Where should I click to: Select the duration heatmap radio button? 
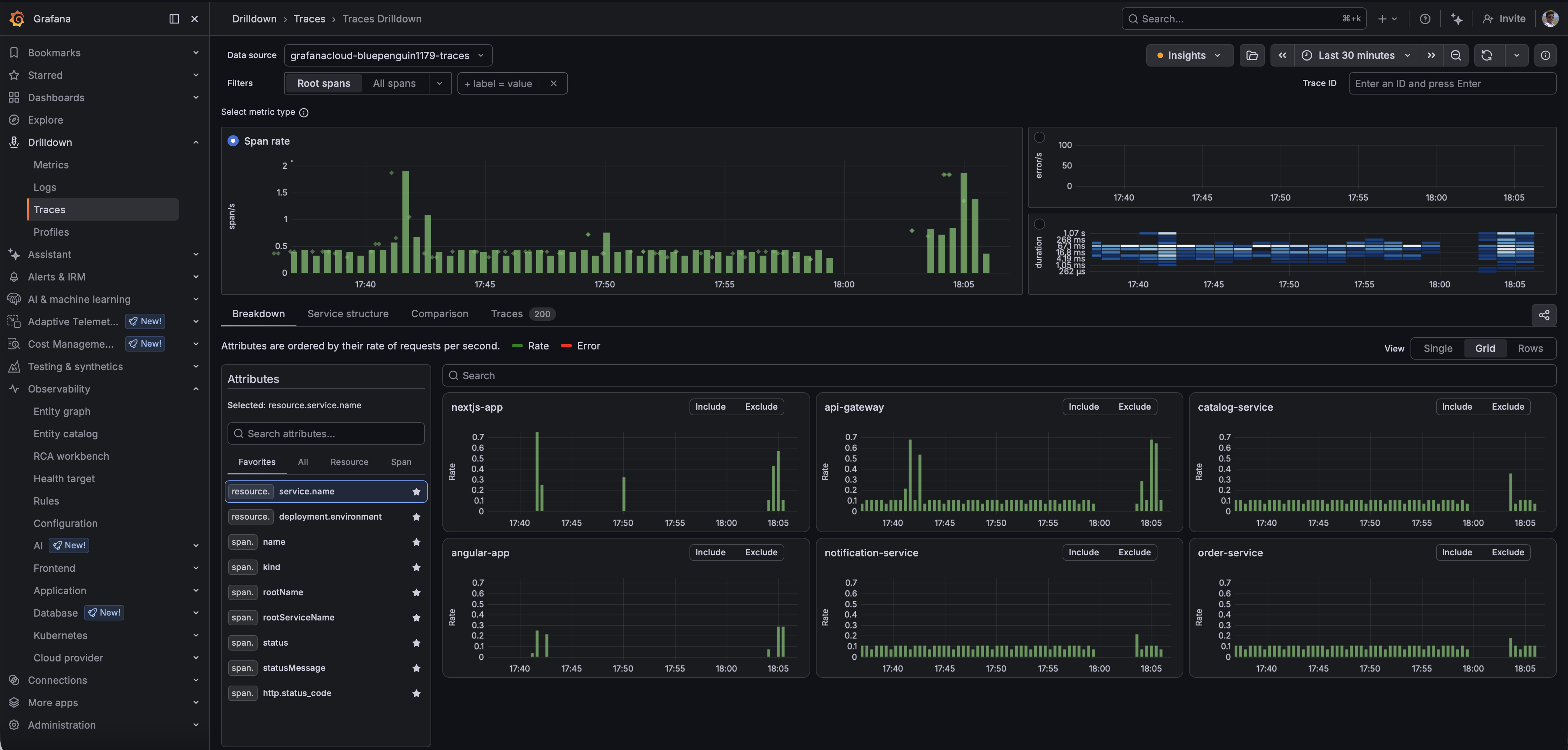(1039, 224)
